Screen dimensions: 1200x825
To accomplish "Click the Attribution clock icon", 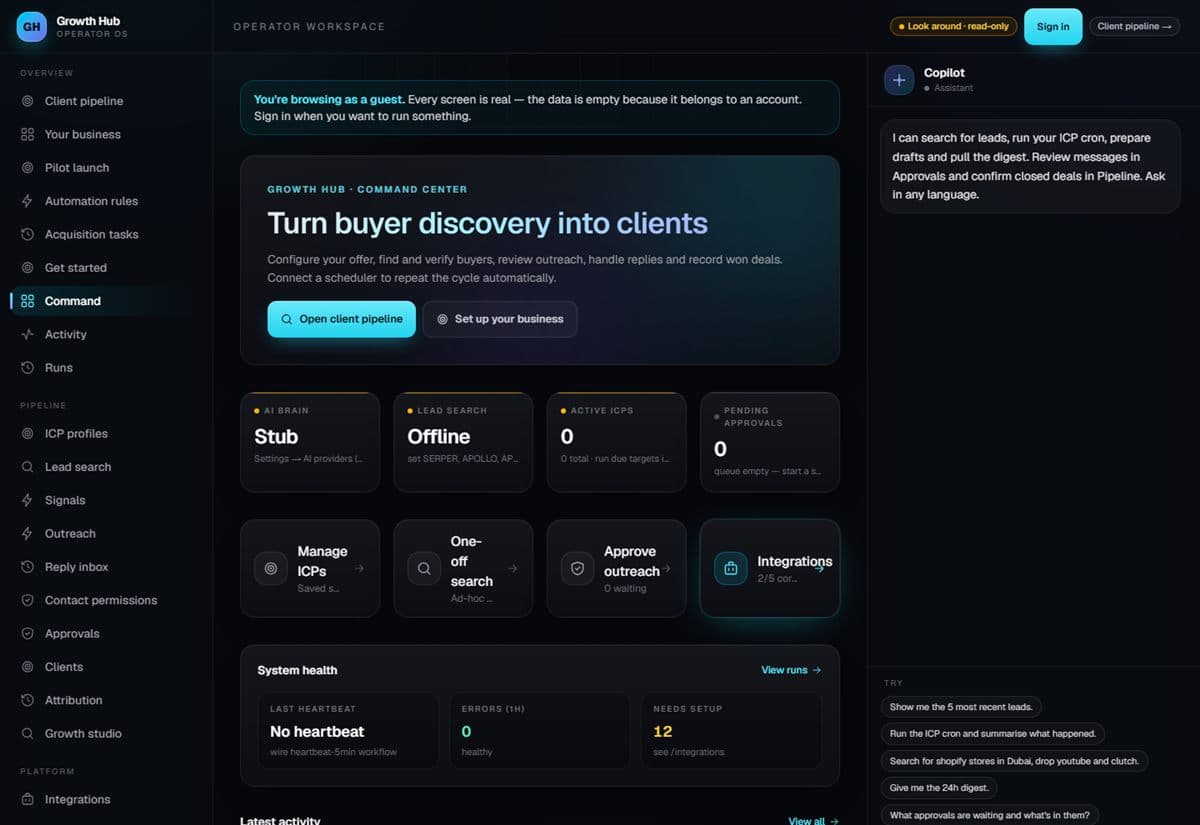I will 28,700.
